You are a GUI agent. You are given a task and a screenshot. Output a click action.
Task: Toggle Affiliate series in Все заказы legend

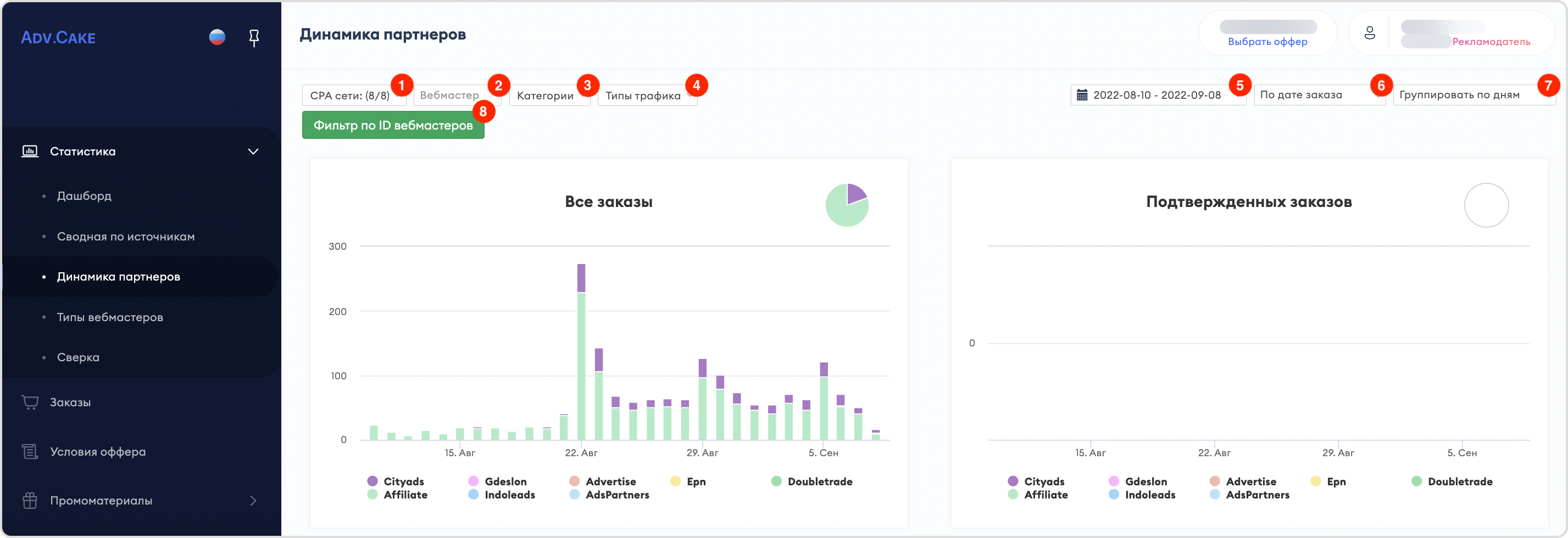(397, 495)
